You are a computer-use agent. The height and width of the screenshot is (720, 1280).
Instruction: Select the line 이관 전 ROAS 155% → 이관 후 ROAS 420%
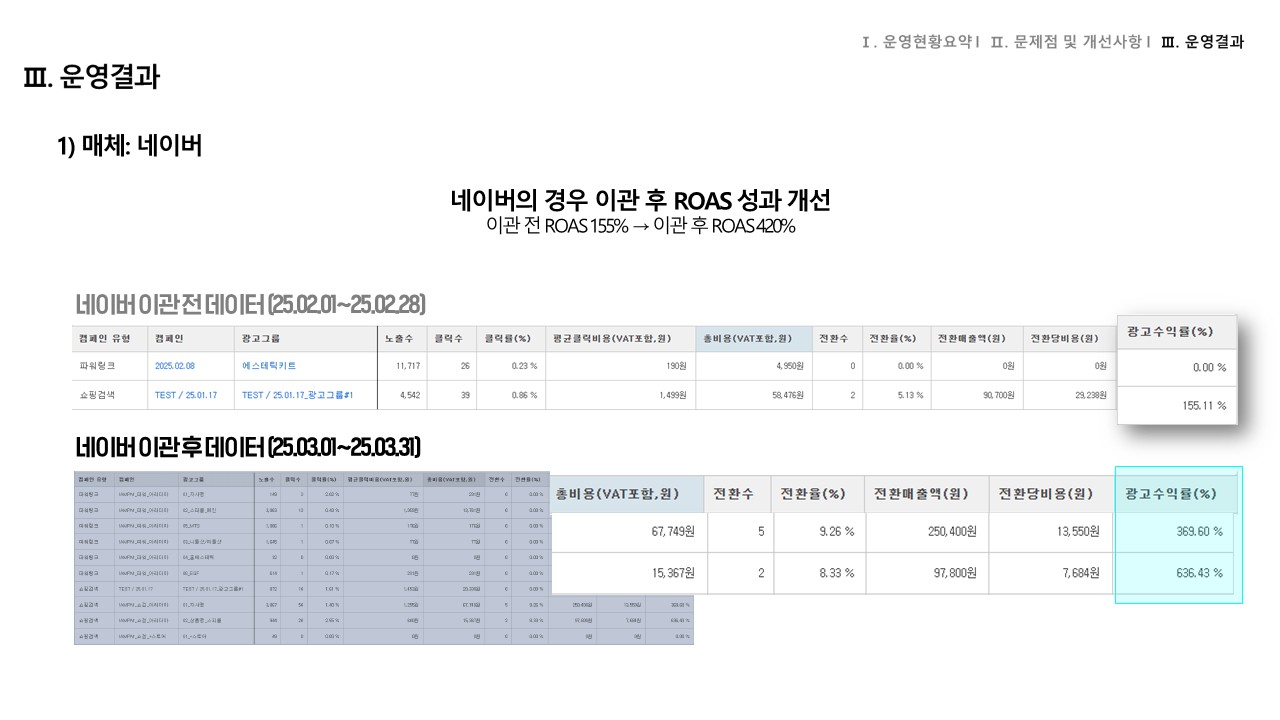[x=640, y=226]
